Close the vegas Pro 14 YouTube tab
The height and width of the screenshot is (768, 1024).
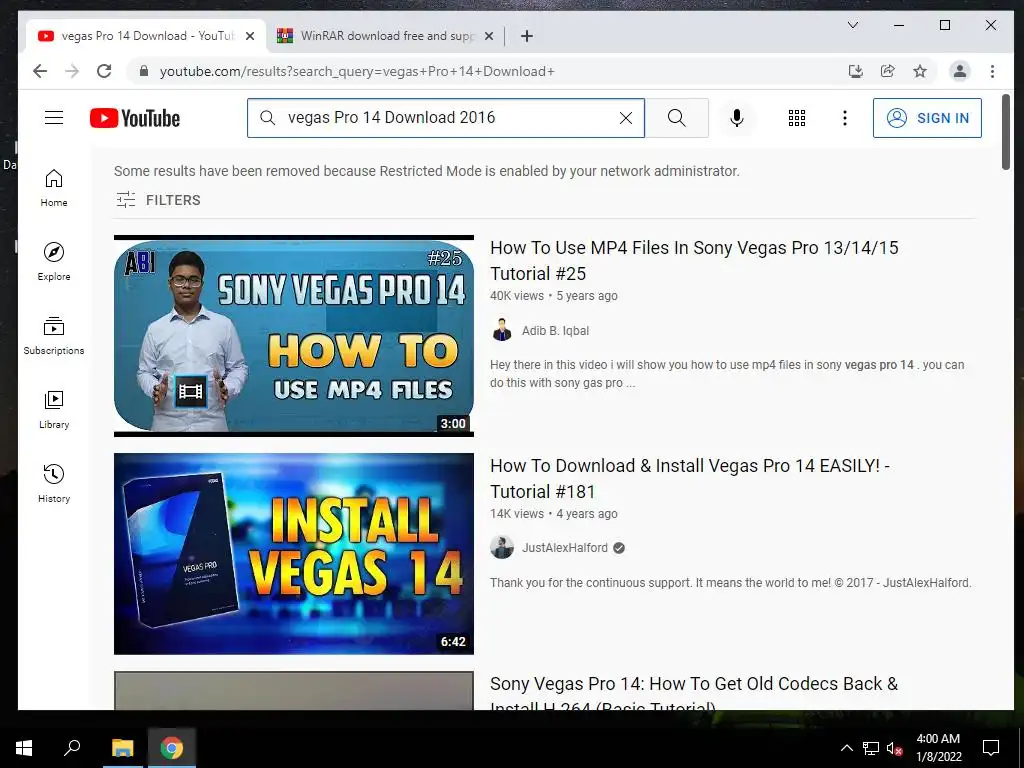click(249, 36)
